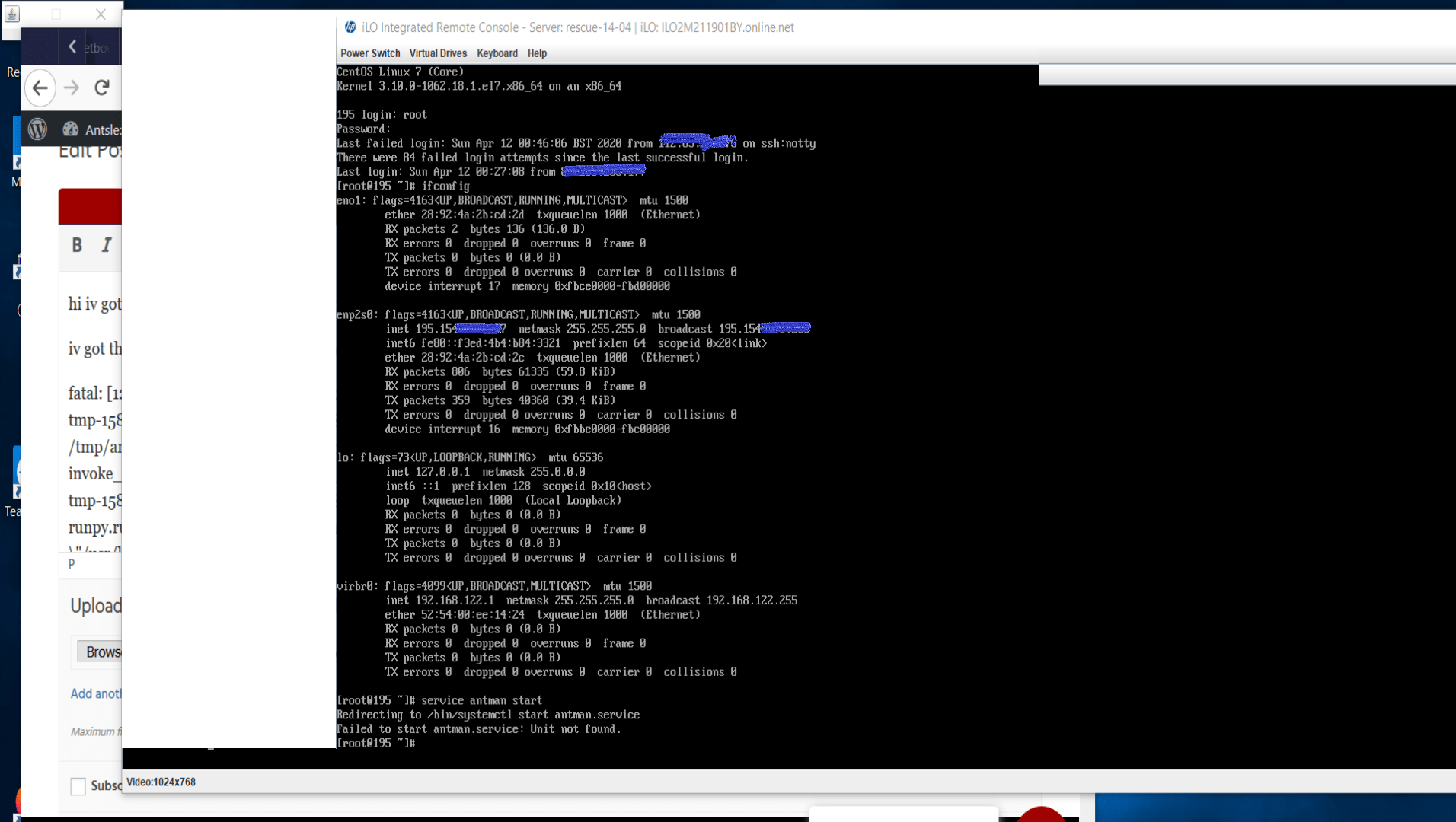Click the HP iLO logo in the title bar

tap(350, 27)
